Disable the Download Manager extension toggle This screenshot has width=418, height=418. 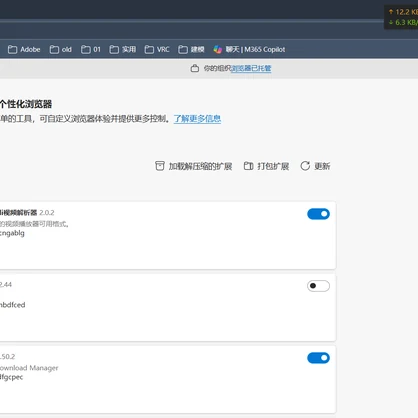[318, 358]
